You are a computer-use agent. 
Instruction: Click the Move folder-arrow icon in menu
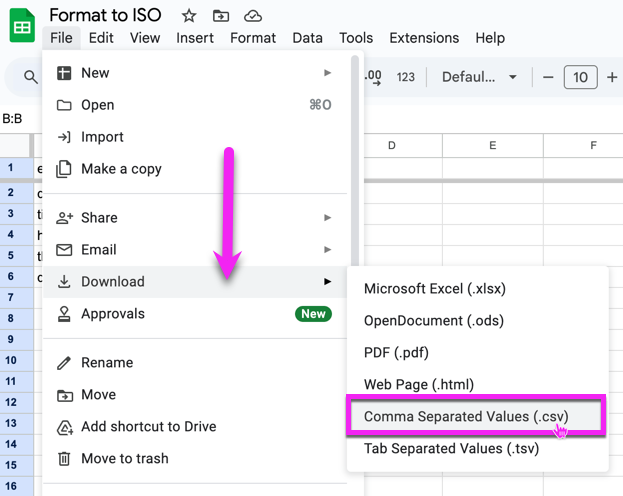coord(65,395)
